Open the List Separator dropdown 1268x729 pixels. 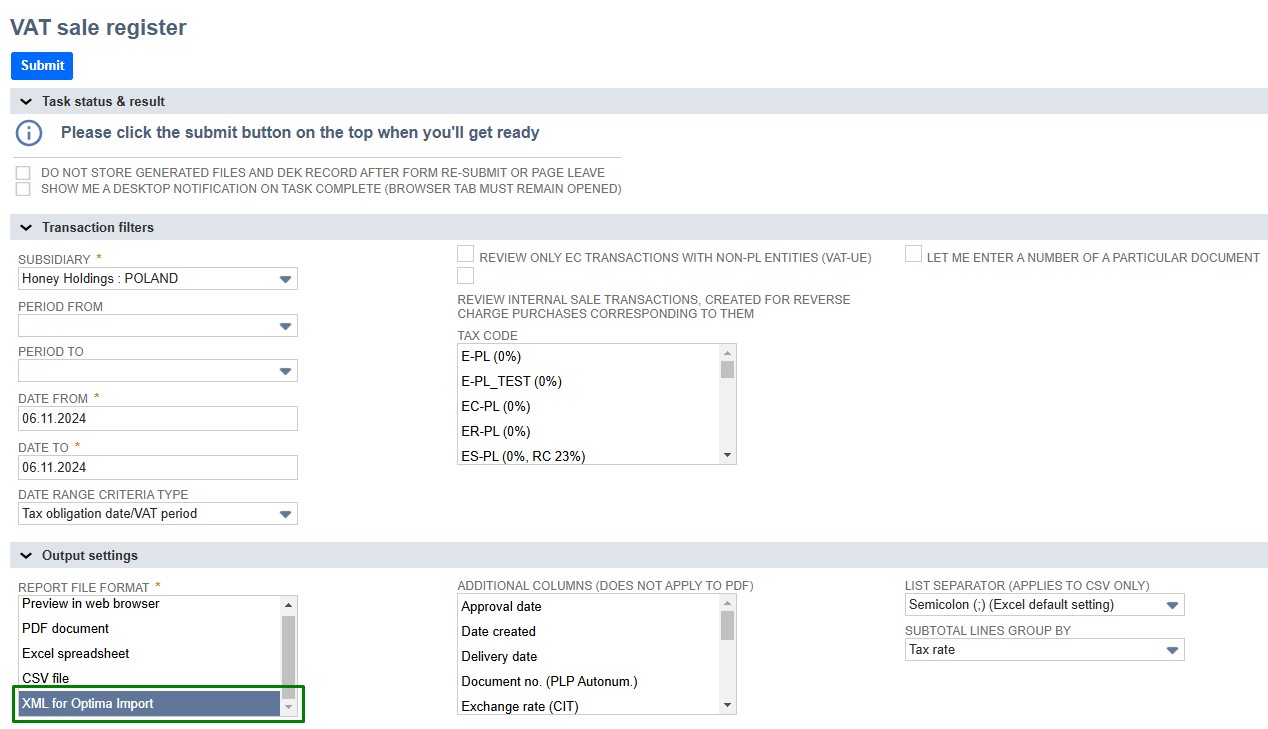click(1044, 605)
